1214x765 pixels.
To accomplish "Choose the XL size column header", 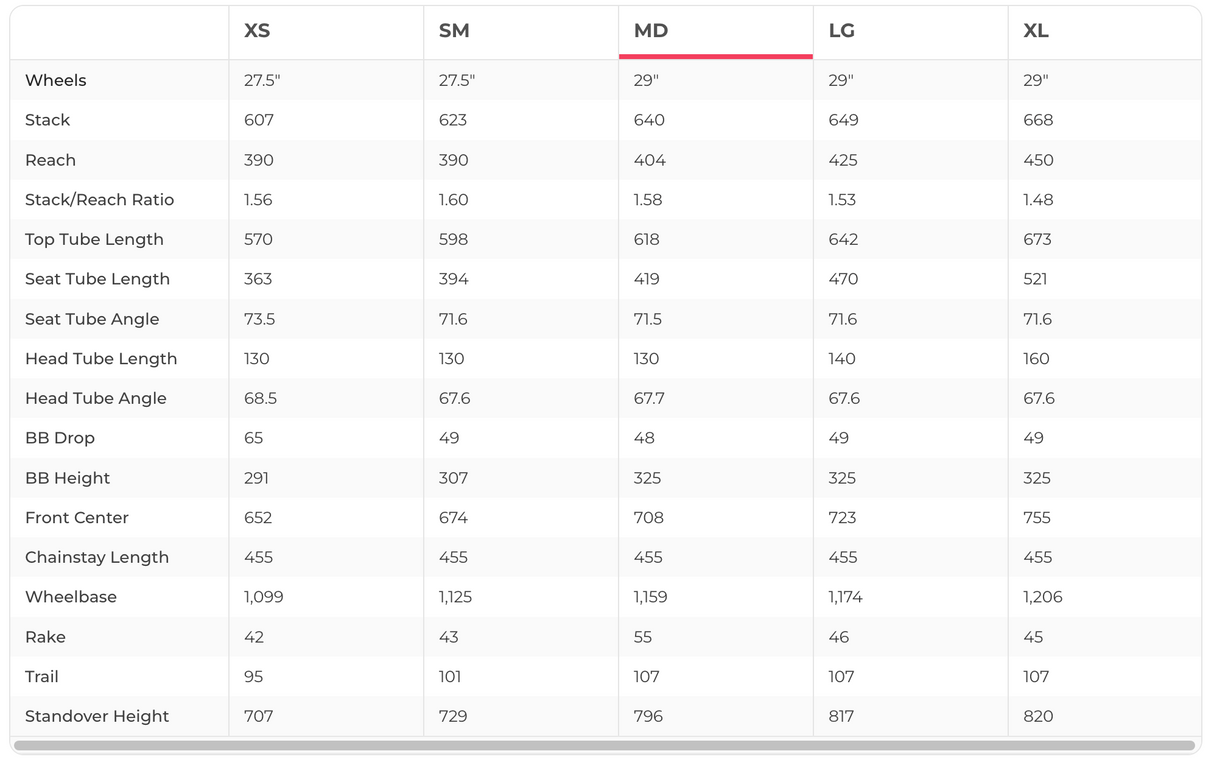I will [x=1036, y=31].
